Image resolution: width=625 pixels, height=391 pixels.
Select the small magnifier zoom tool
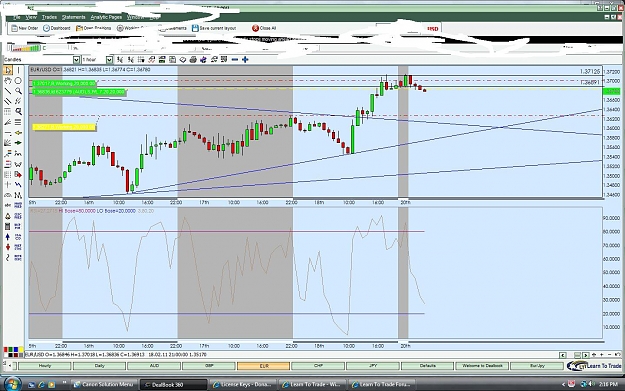18,91
